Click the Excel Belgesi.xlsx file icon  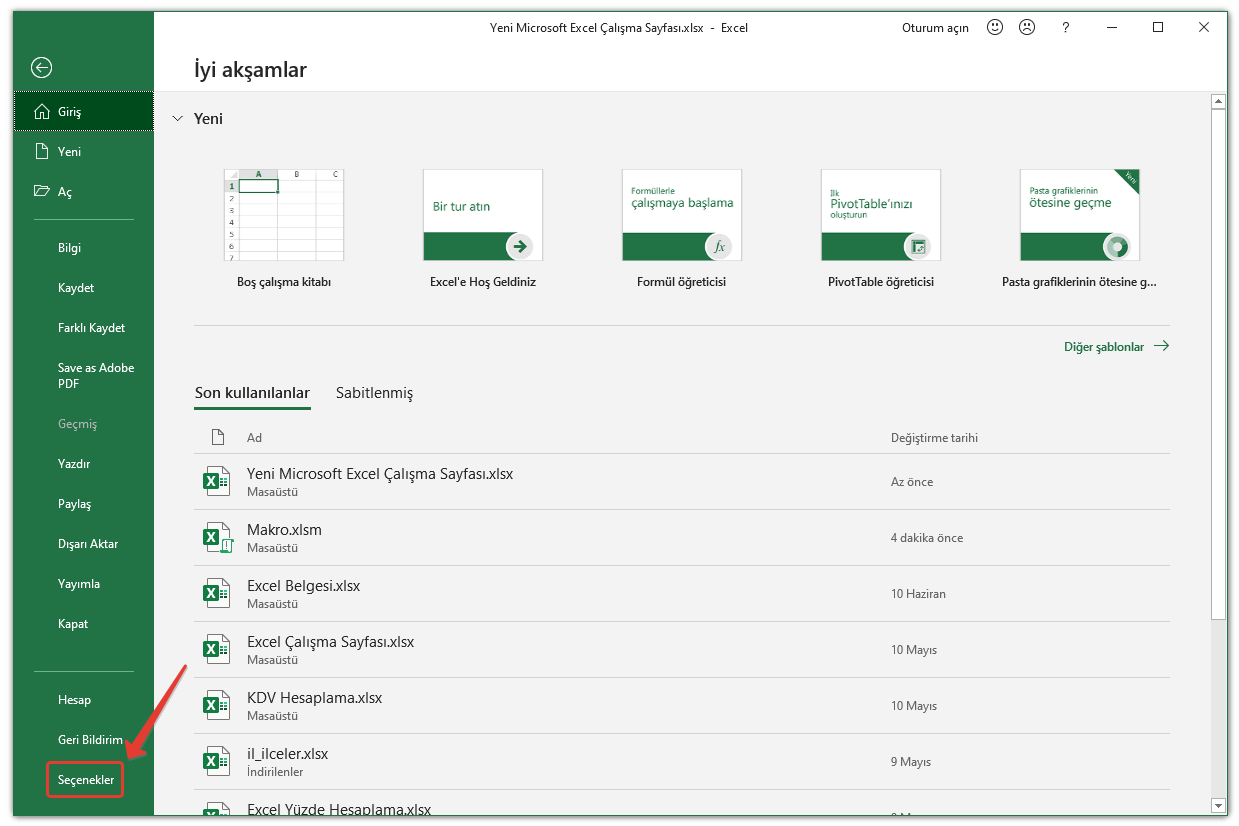point(217,594)
